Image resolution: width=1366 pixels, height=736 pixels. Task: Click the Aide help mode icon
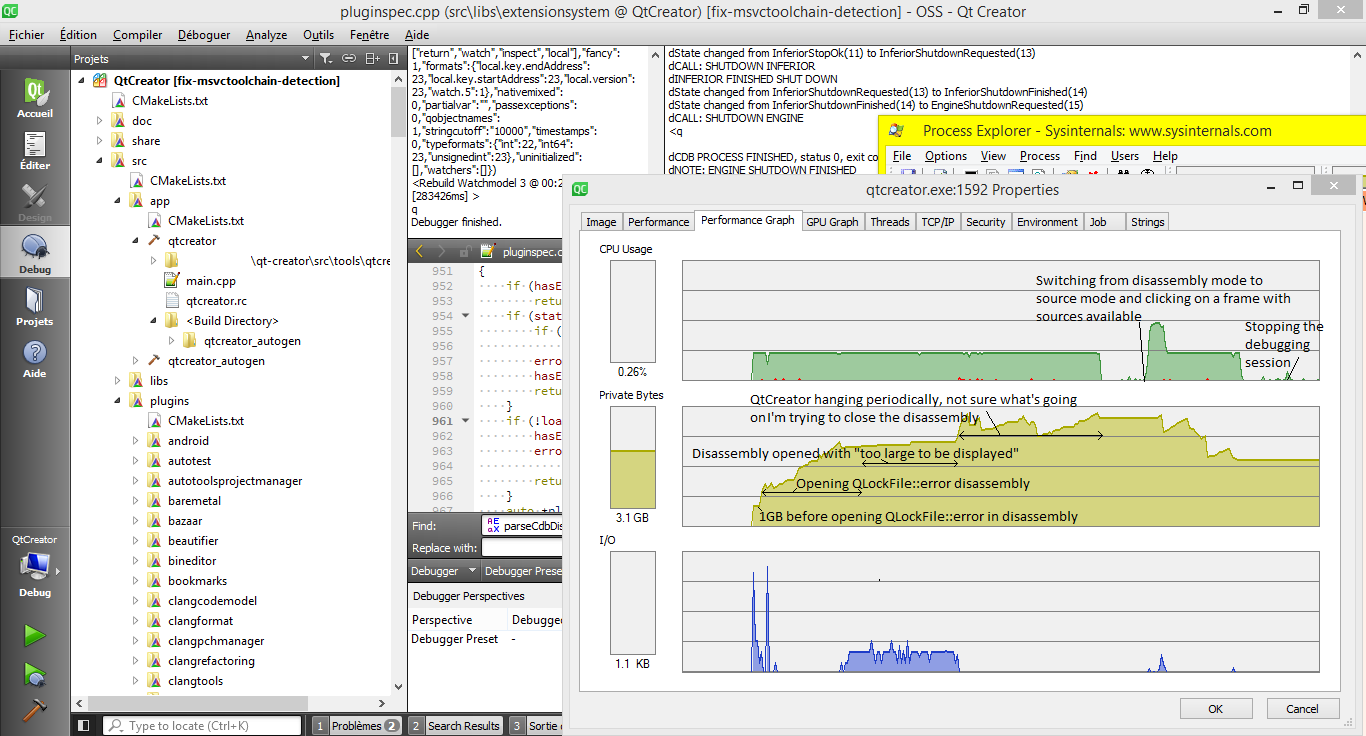click(x=35, y=359)
